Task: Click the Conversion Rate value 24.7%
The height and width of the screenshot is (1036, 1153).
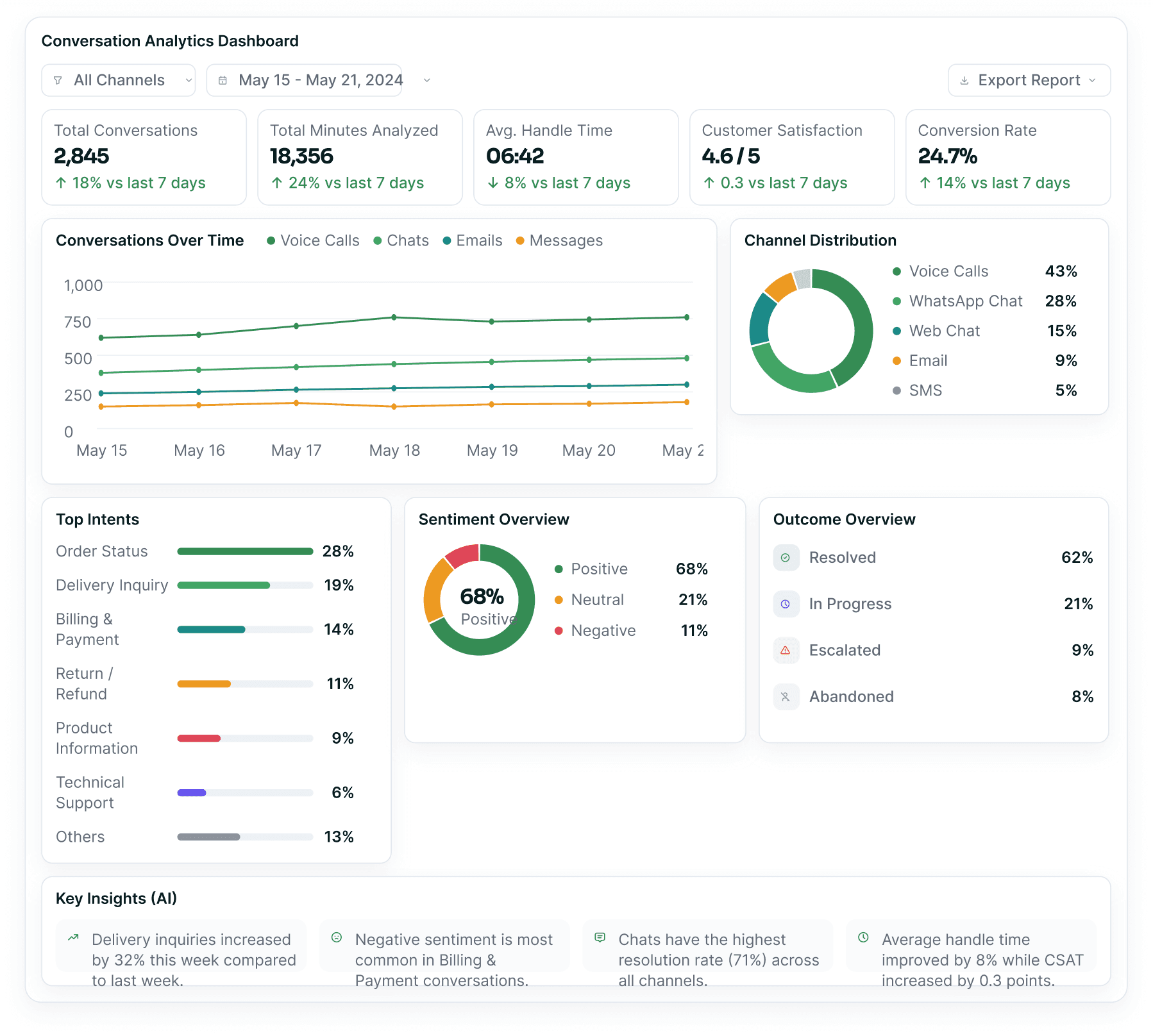Action: point(947,156)
